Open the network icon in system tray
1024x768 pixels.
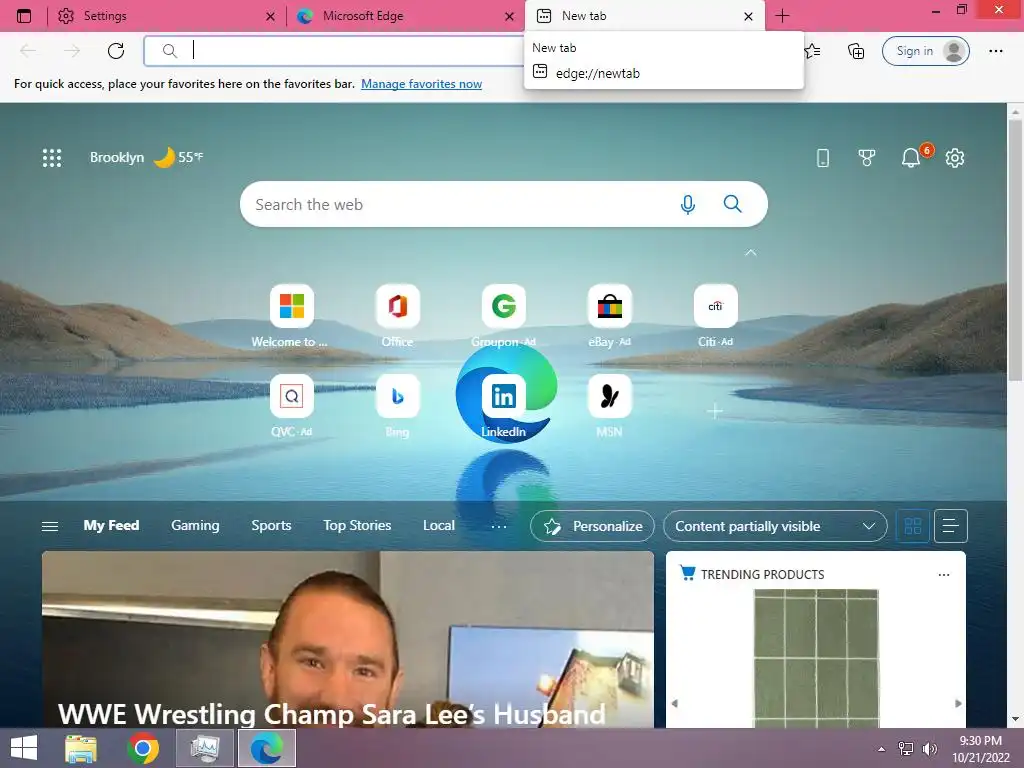906,748
